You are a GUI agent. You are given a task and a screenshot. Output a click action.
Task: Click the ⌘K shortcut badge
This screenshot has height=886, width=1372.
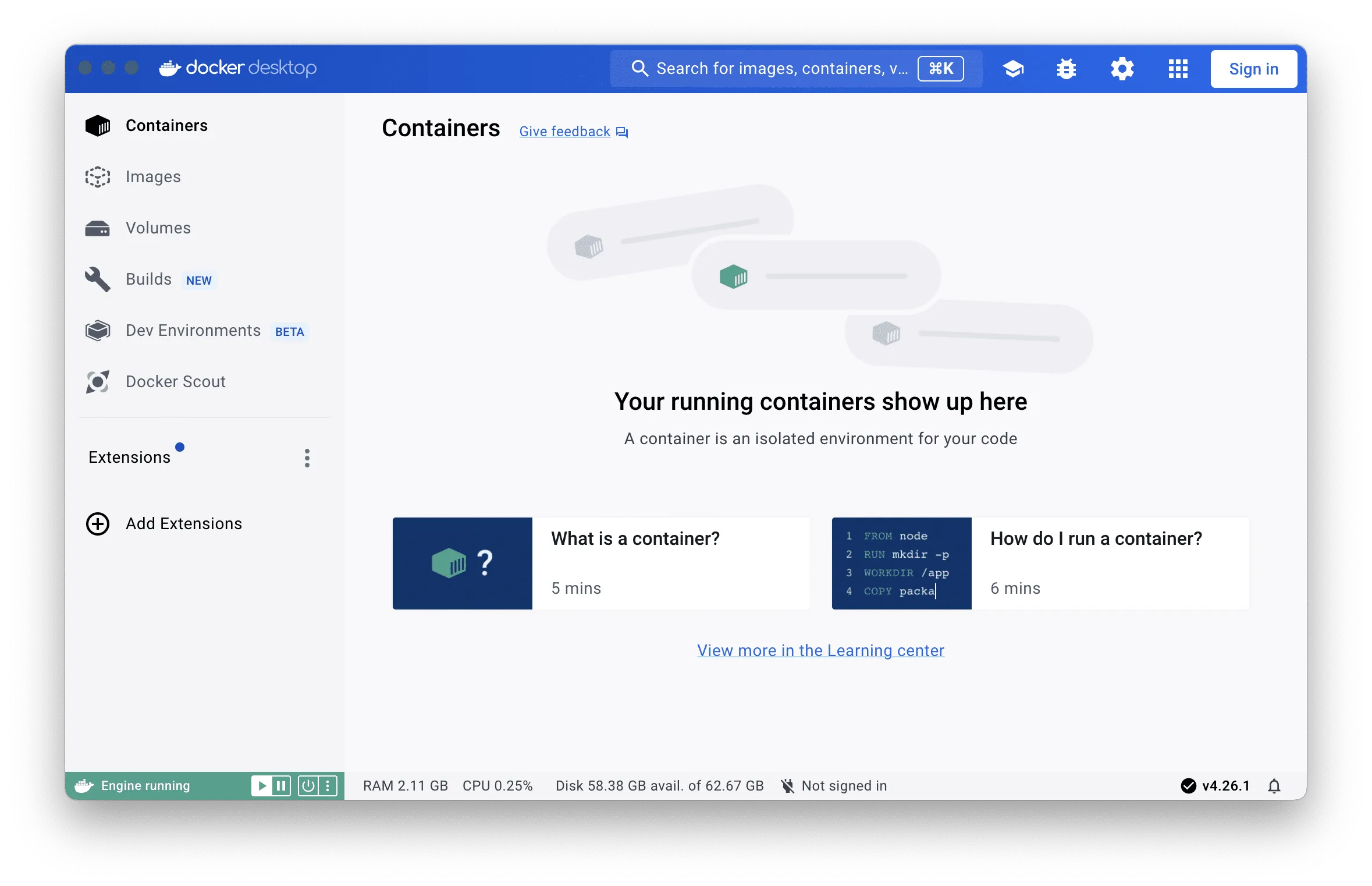pos(940,69)
